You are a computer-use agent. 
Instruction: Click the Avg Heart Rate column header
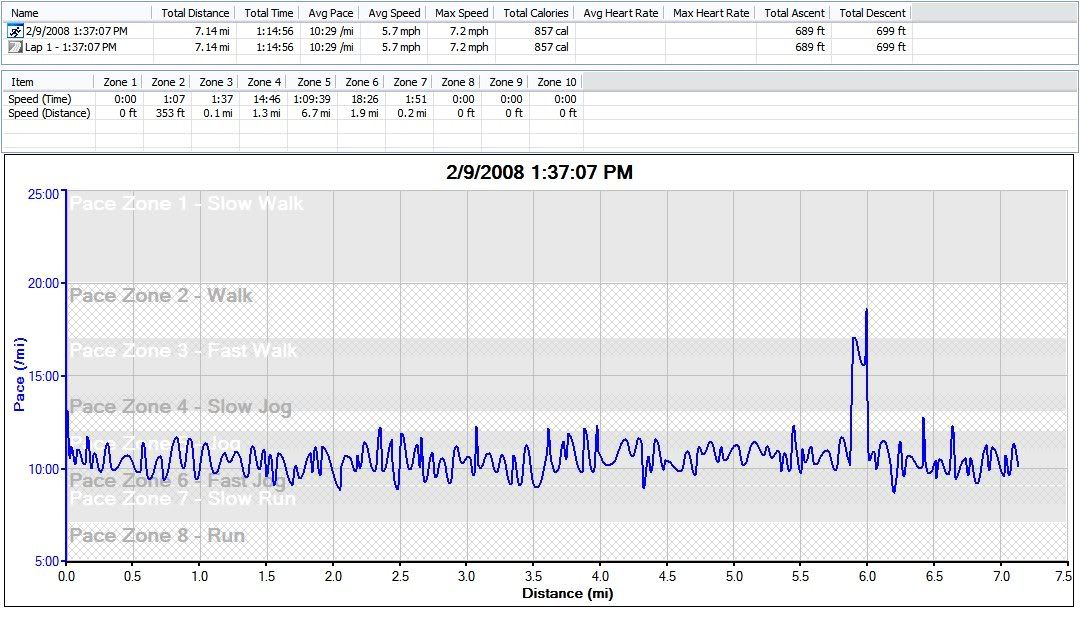click(x=620, y=13)
